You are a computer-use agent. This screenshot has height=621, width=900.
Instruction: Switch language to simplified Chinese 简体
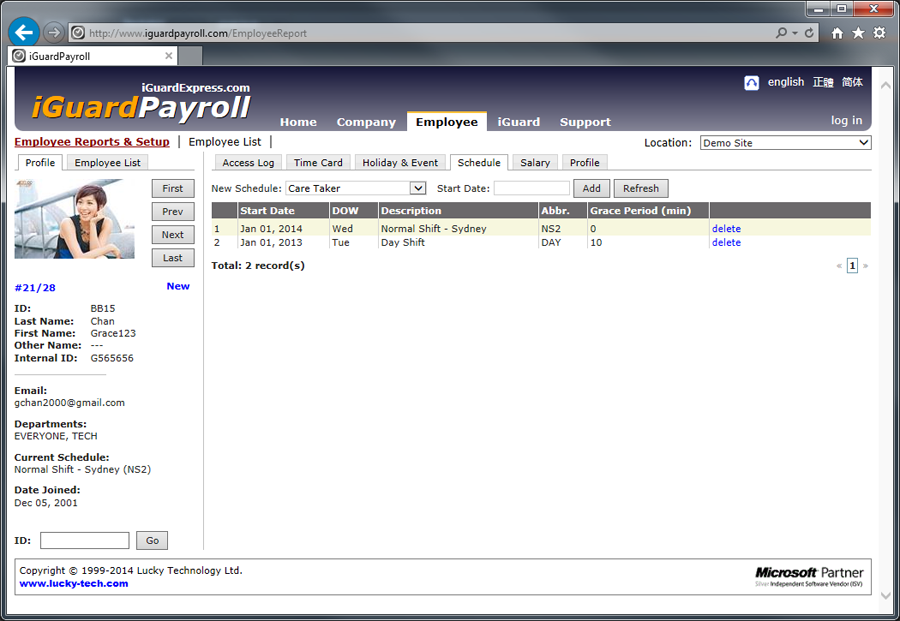(x=852, y=82)
